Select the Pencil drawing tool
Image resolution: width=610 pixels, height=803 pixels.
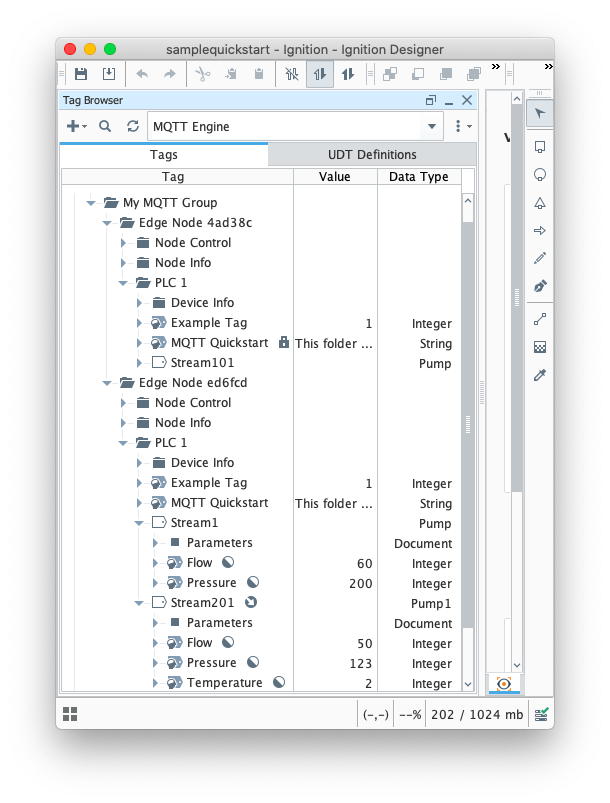540,258
